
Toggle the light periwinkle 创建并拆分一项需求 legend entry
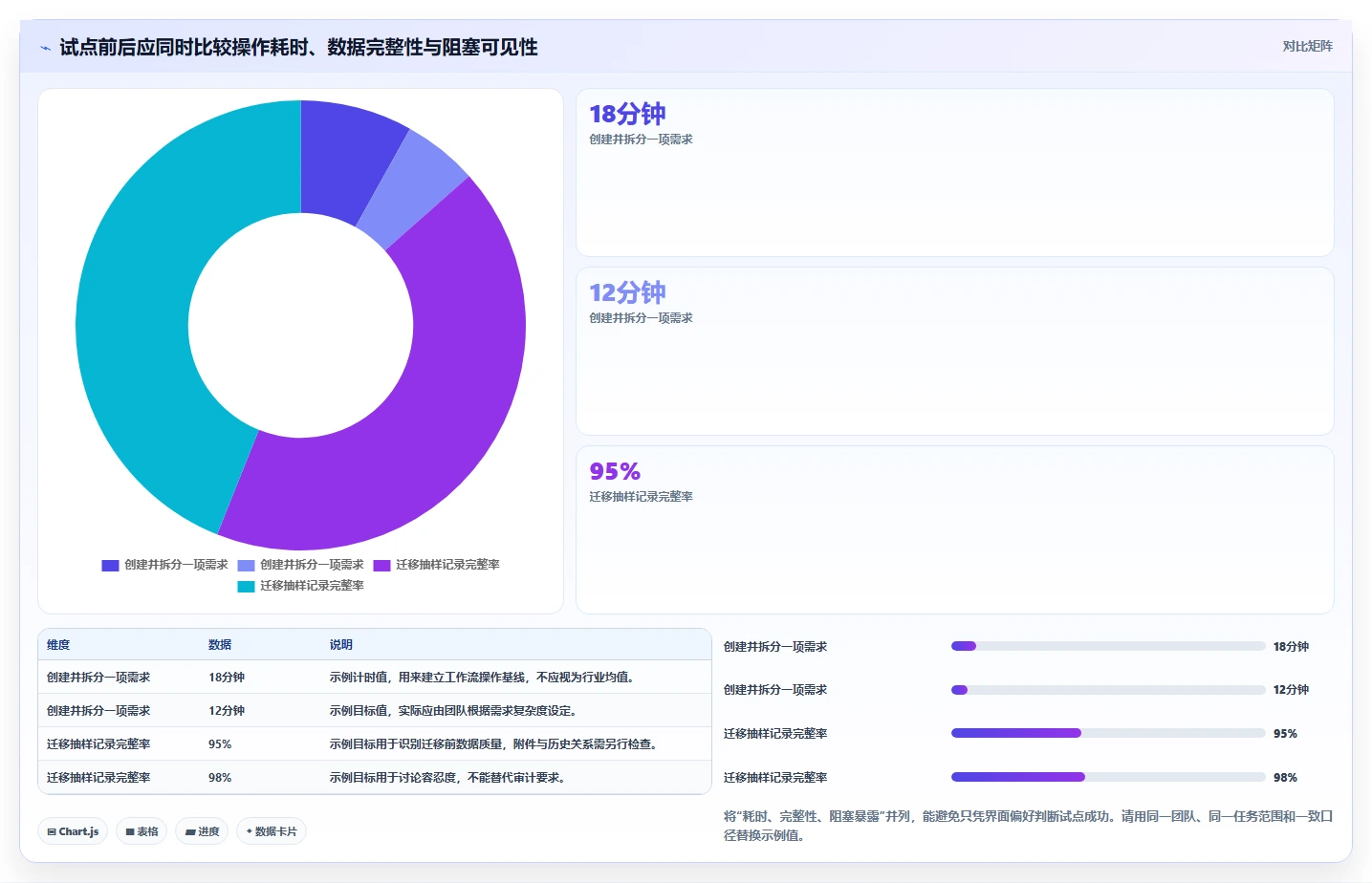(x=300, y=565)
